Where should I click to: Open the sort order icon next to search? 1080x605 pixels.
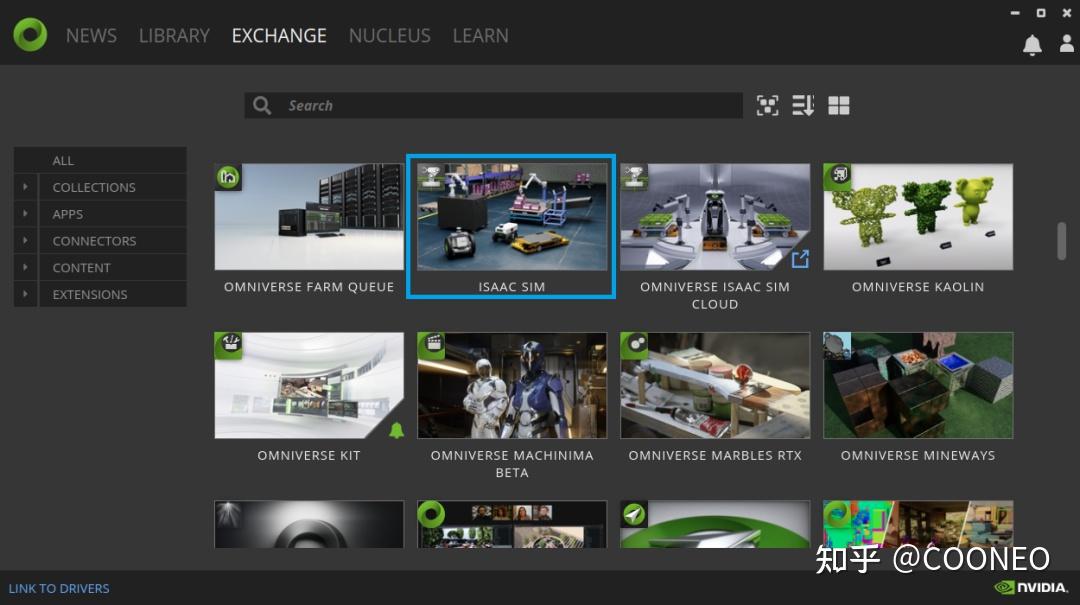click(803, 105)
